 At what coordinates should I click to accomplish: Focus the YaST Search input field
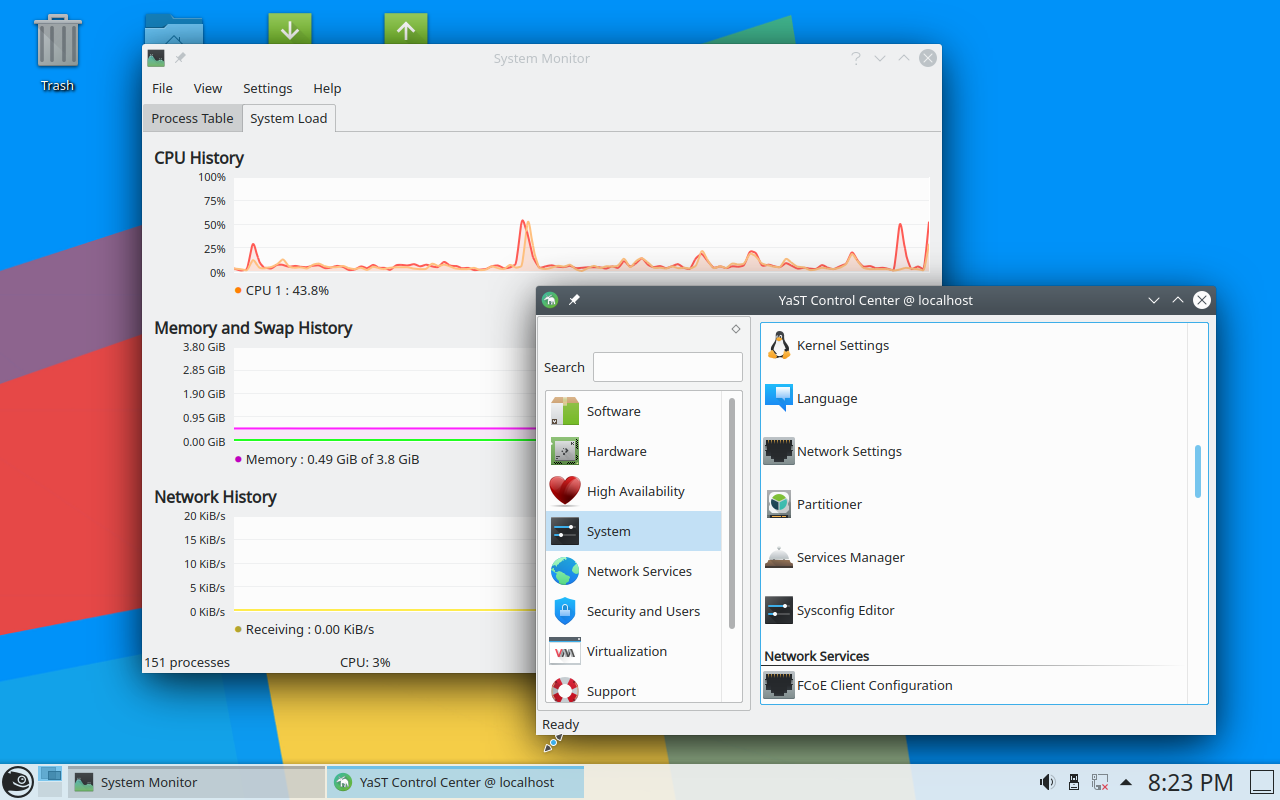coord(668,367)
